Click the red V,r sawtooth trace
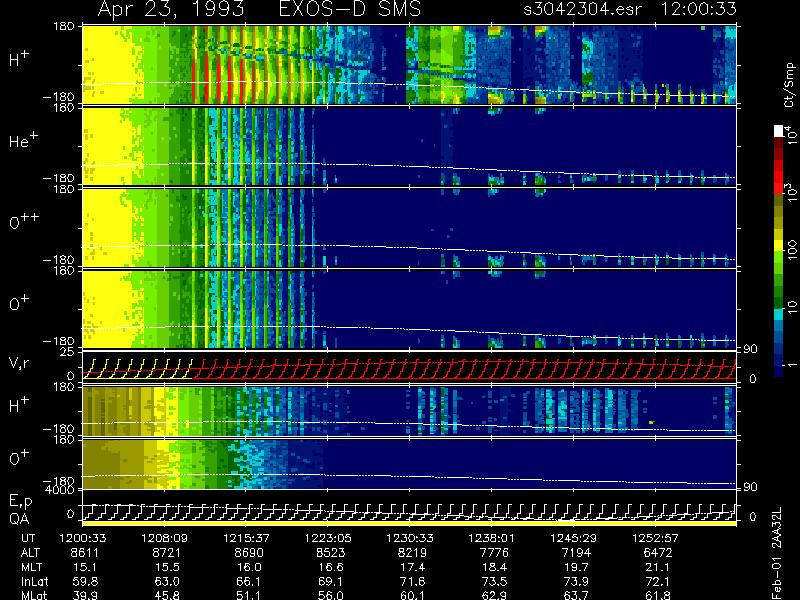800x600 pixels. [x=464, y=368]
